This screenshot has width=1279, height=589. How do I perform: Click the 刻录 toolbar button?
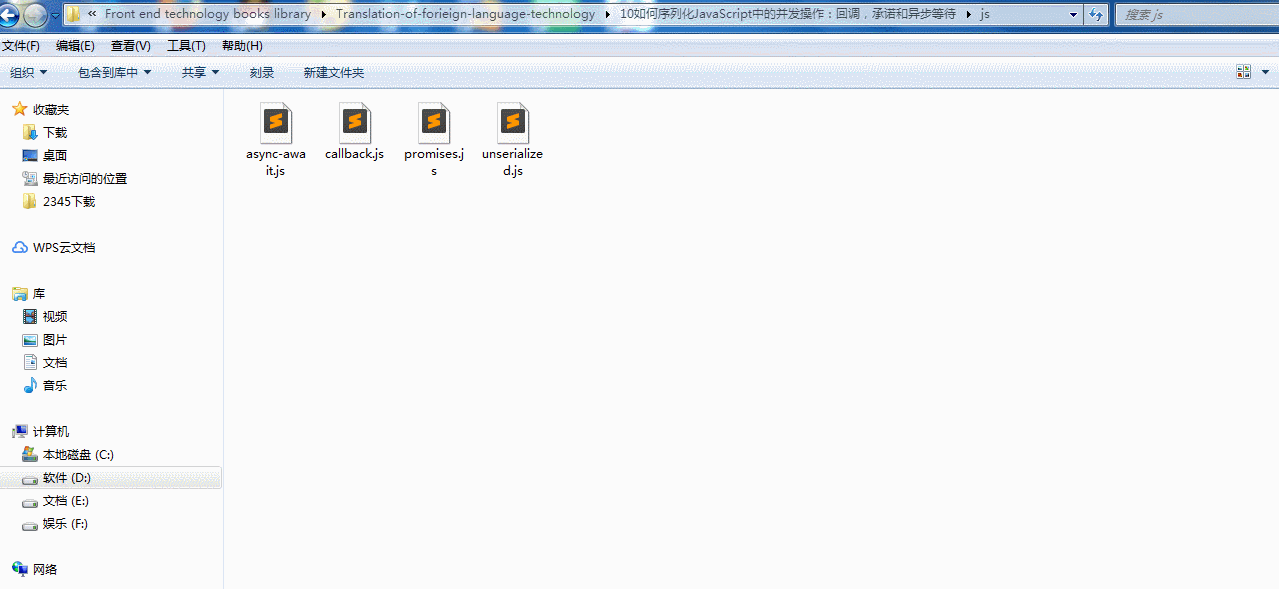click(262, 72)
